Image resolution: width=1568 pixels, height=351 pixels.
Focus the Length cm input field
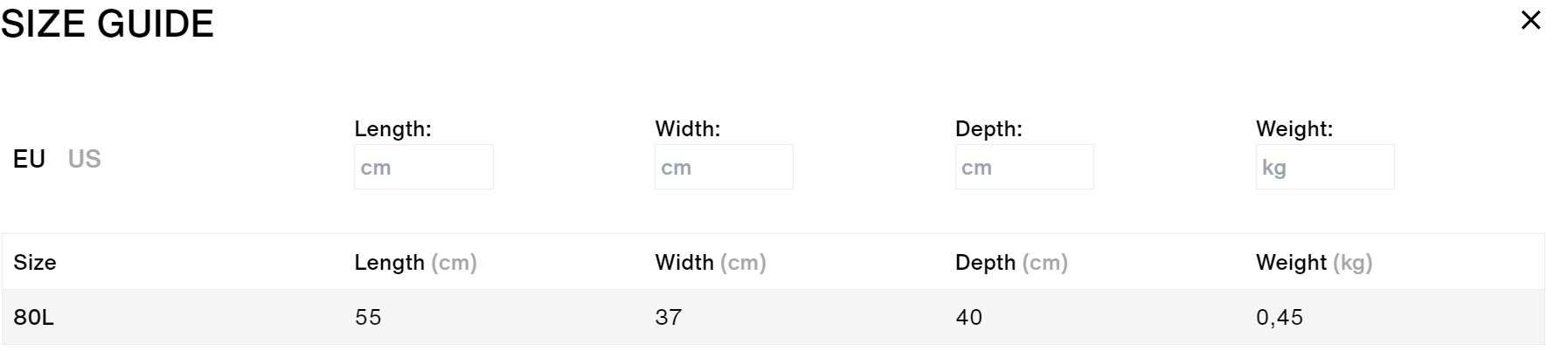424,167
